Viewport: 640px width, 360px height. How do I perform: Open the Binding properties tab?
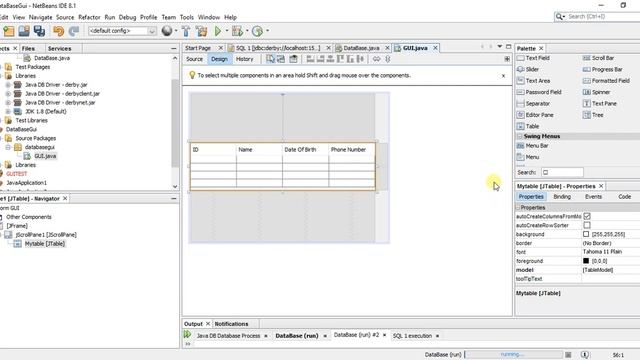(562, 197)
